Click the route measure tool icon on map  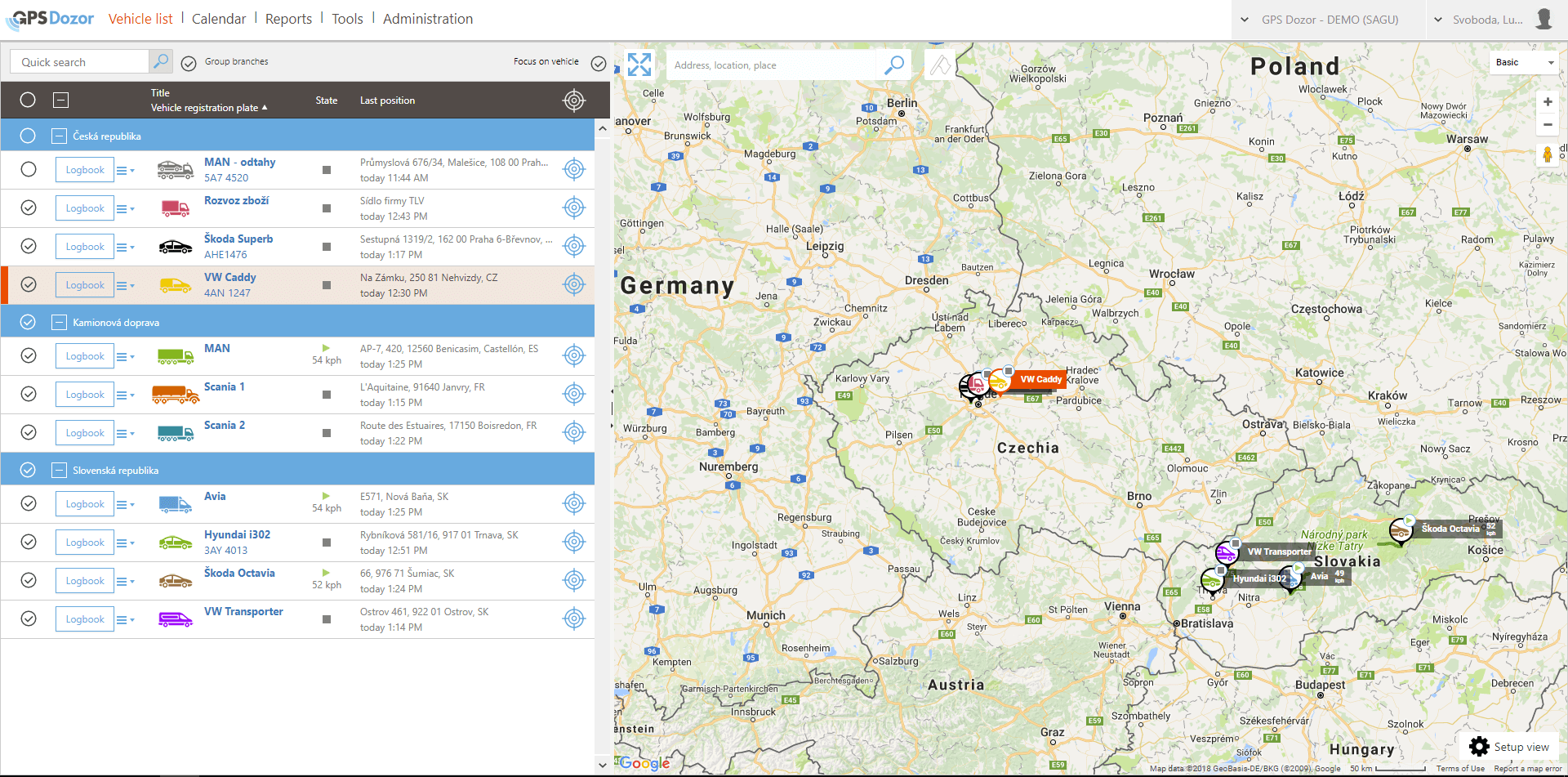tap(940, 65)
